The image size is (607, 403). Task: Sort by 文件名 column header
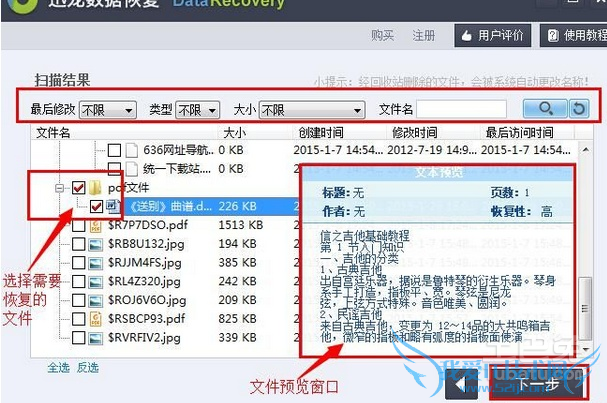pyautogui.click(x=53, y=133)
